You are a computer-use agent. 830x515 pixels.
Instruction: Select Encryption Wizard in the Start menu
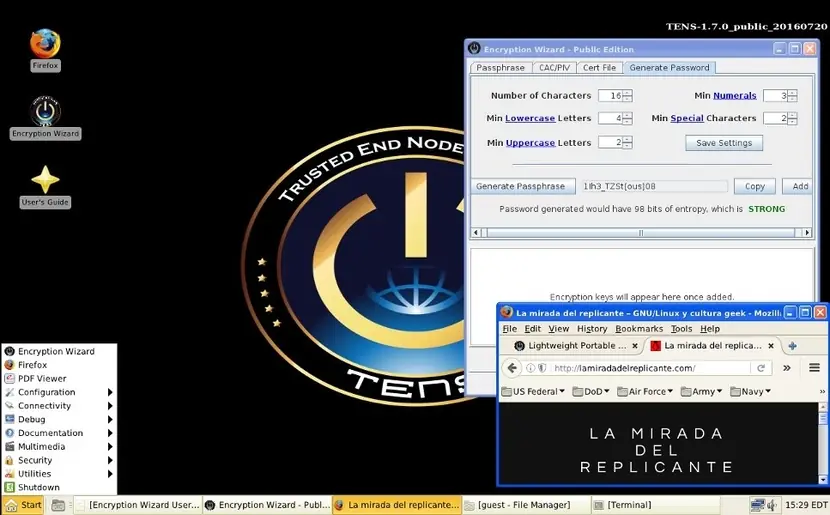point(58,351)
